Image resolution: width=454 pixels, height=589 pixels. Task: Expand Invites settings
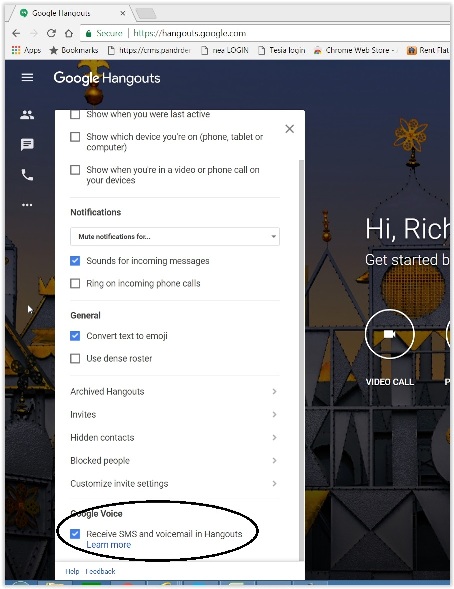(x=175, y=414)
